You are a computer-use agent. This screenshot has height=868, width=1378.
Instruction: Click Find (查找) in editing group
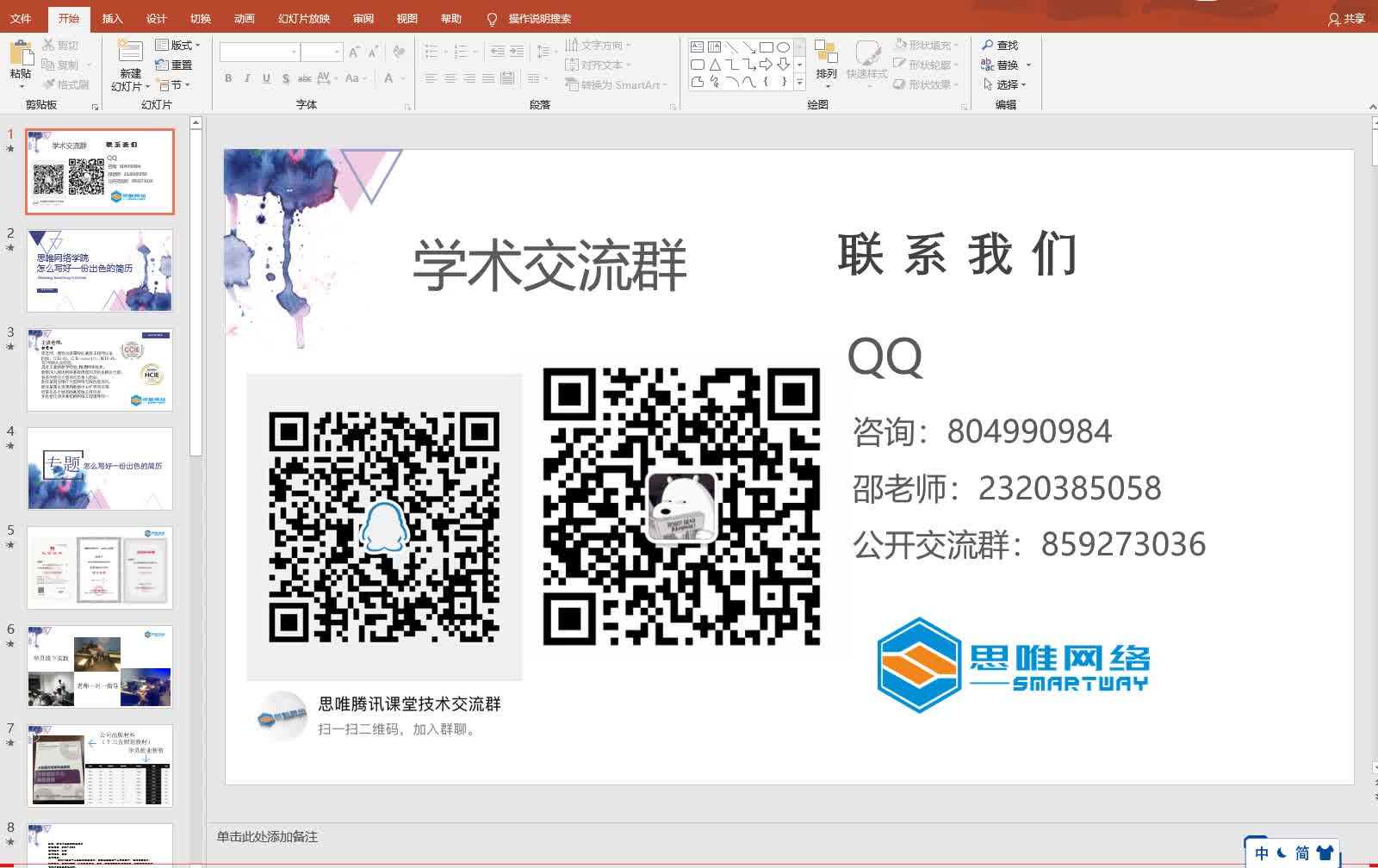coord(1000,45)
